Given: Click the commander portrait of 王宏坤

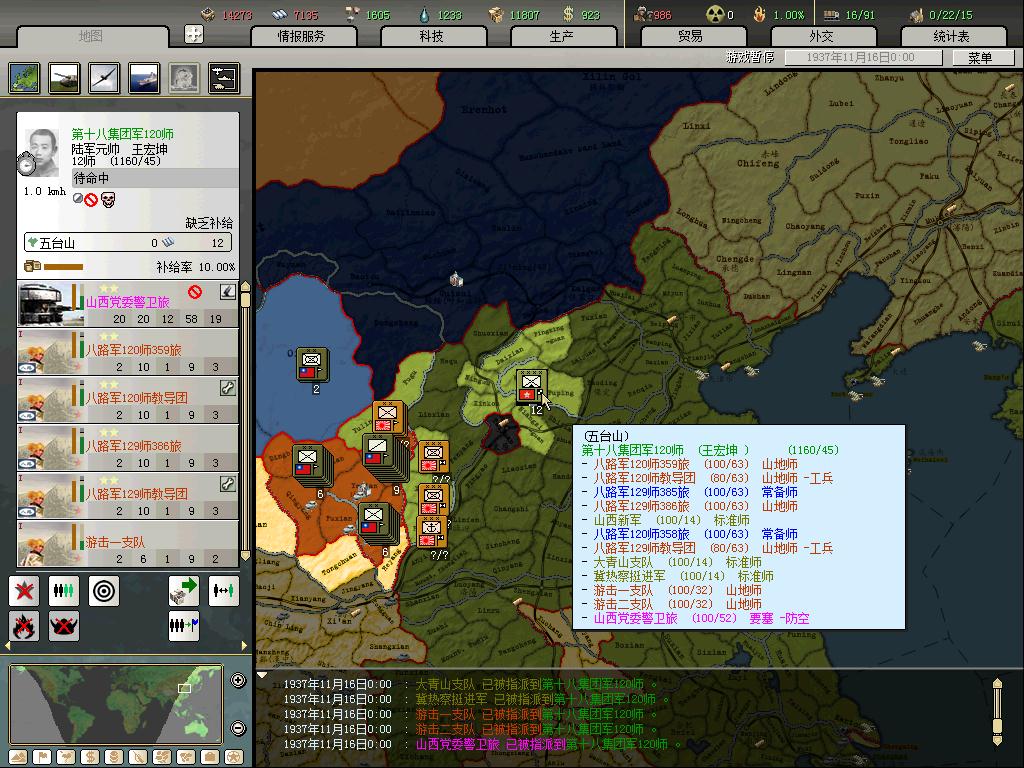Looking at the screenshot, I should click(x=43, y=149).
